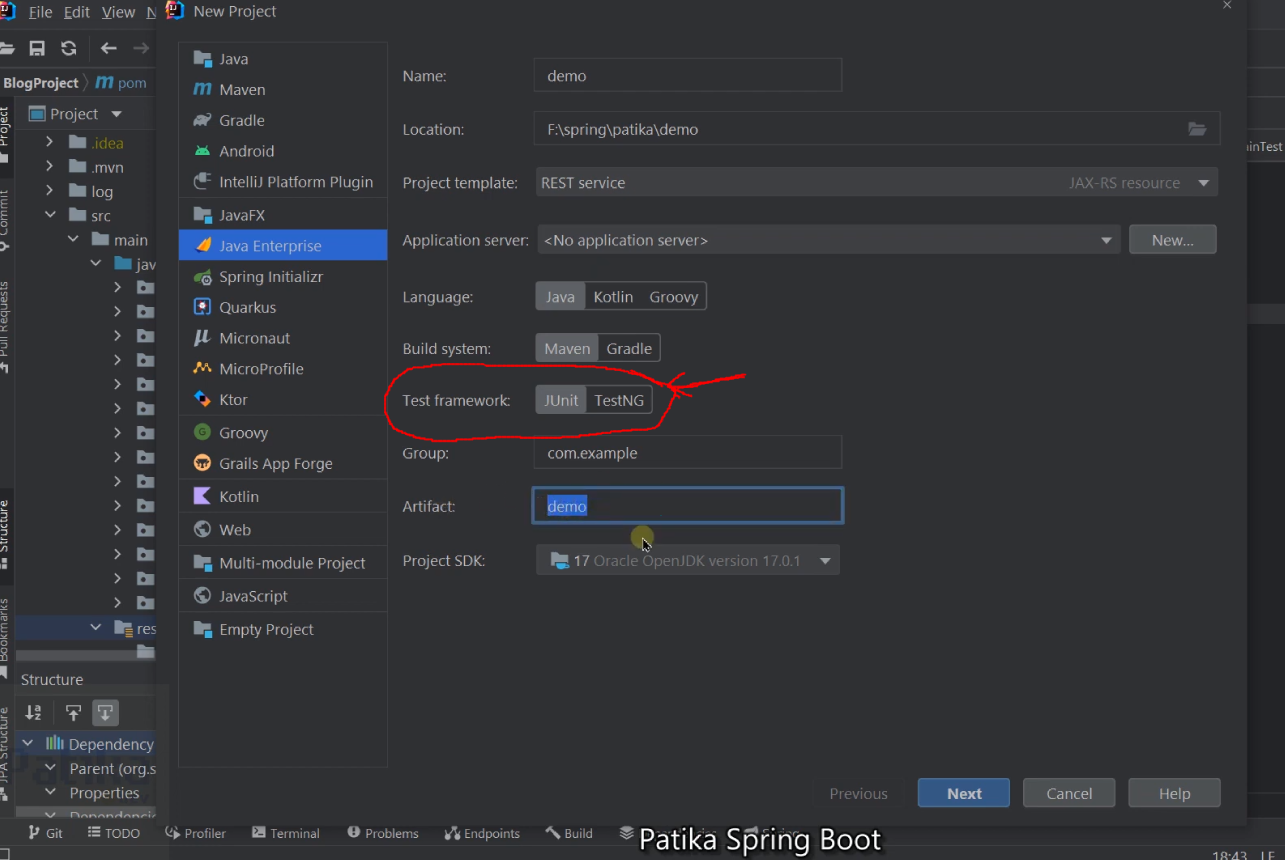Set language to Kotlin

point(613,297)
